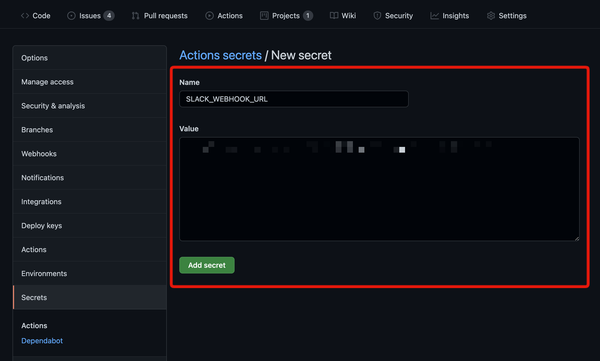Switch to the Pull requests tab
The height and width of the screenshot is (361, 600).
coord(160,16)
